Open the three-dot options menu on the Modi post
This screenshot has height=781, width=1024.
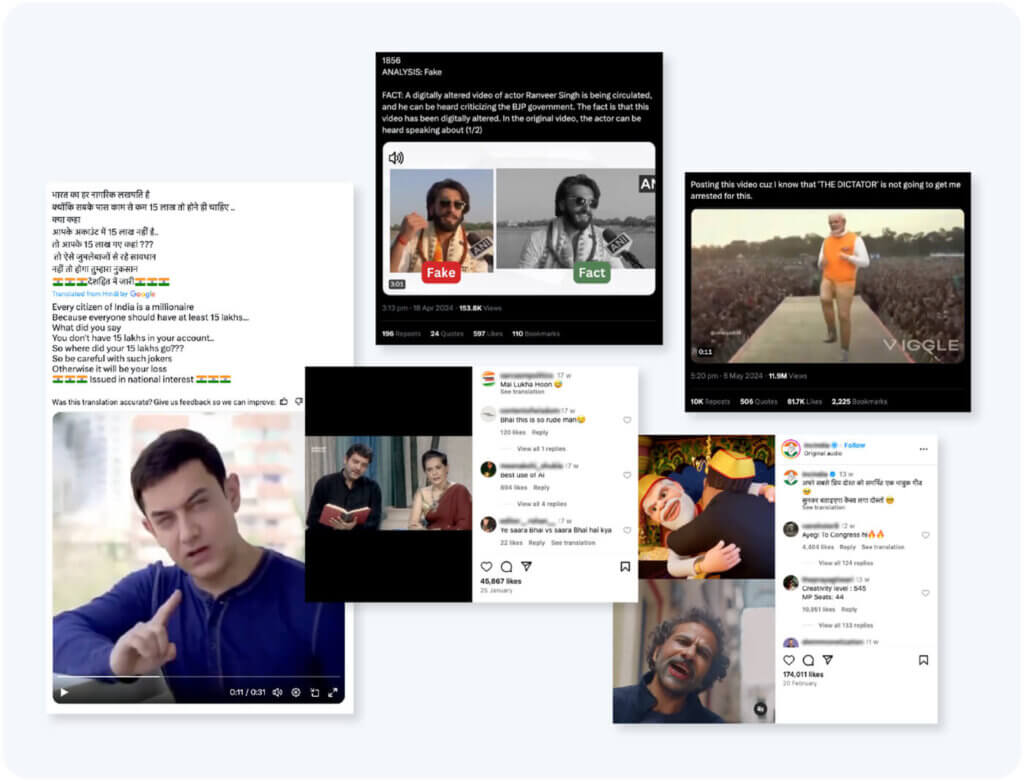922,447
